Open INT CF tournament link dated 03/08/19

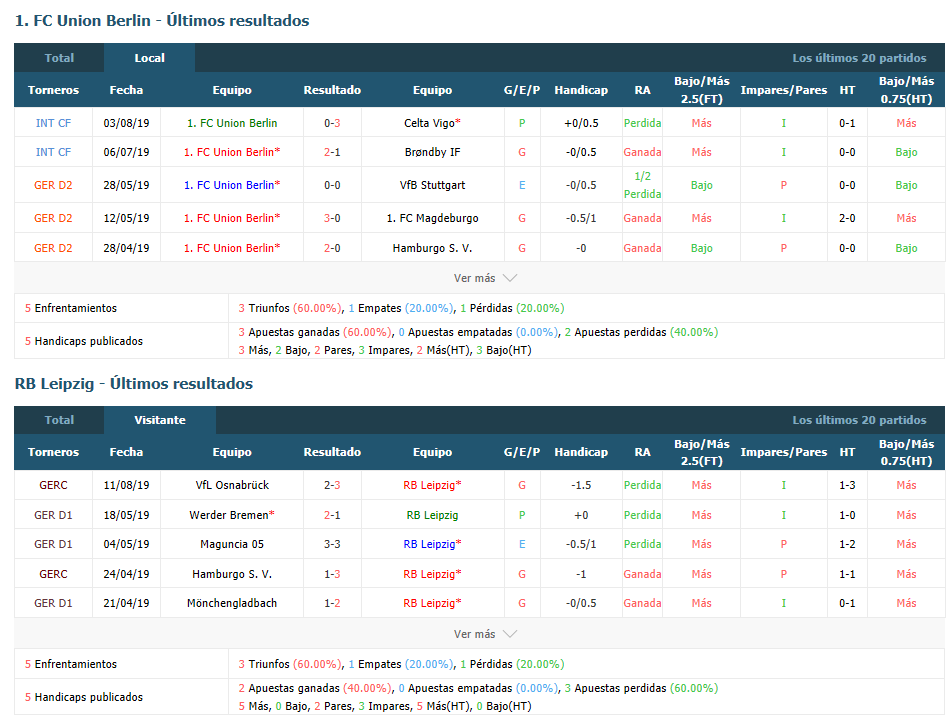point(53,123)
